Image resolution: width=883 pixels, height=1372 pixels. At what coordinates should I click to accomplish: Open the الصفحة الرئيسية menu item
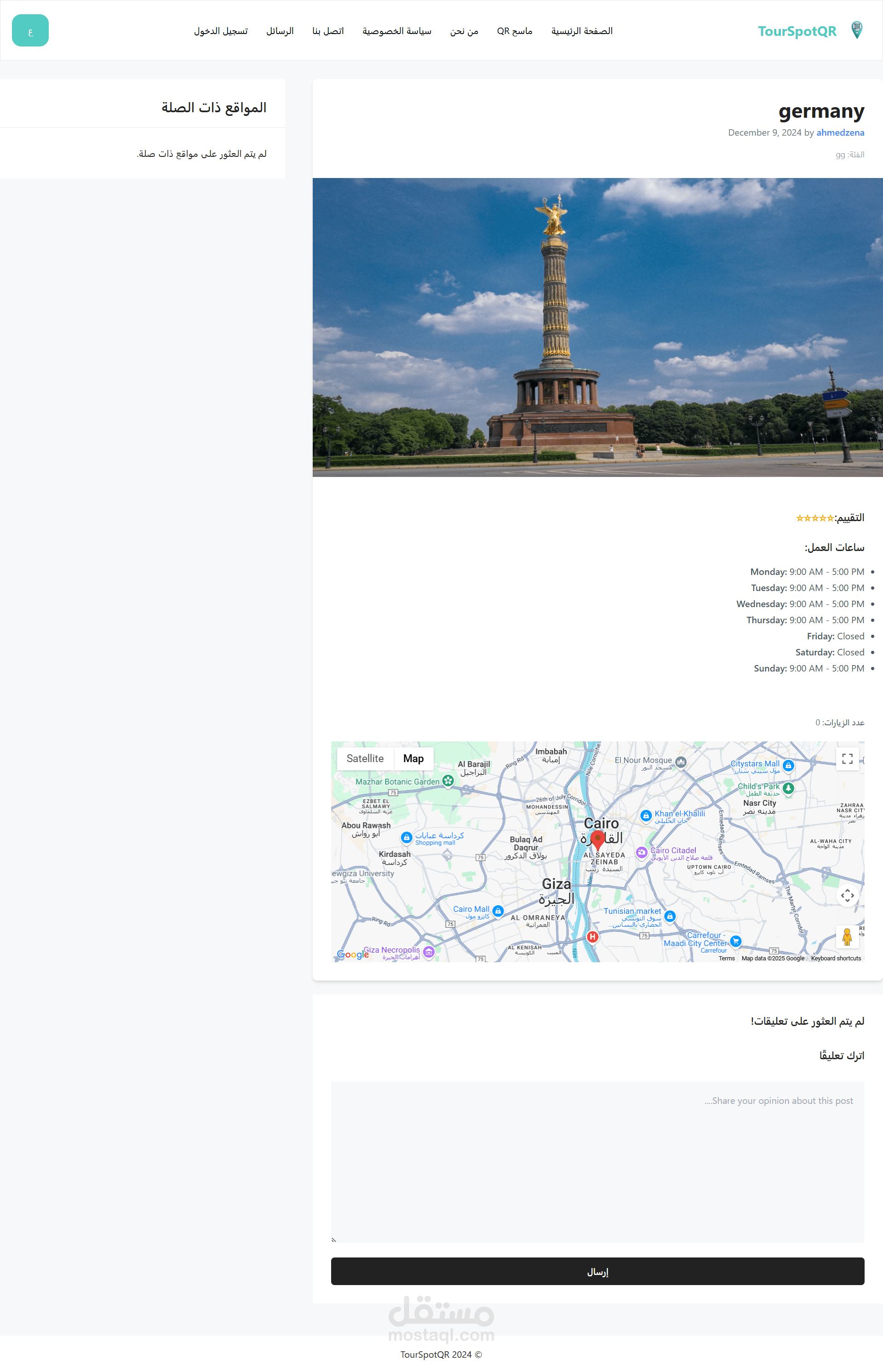(581, 31)
